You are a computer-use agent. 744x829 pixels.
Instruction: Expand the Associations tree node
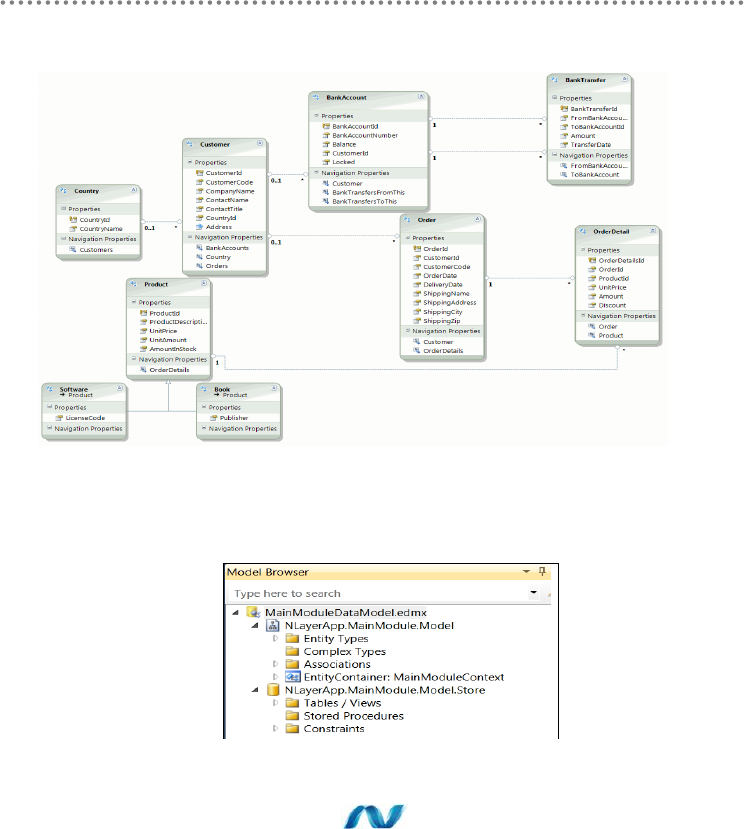pyautogui.click(x=275, y=664)
